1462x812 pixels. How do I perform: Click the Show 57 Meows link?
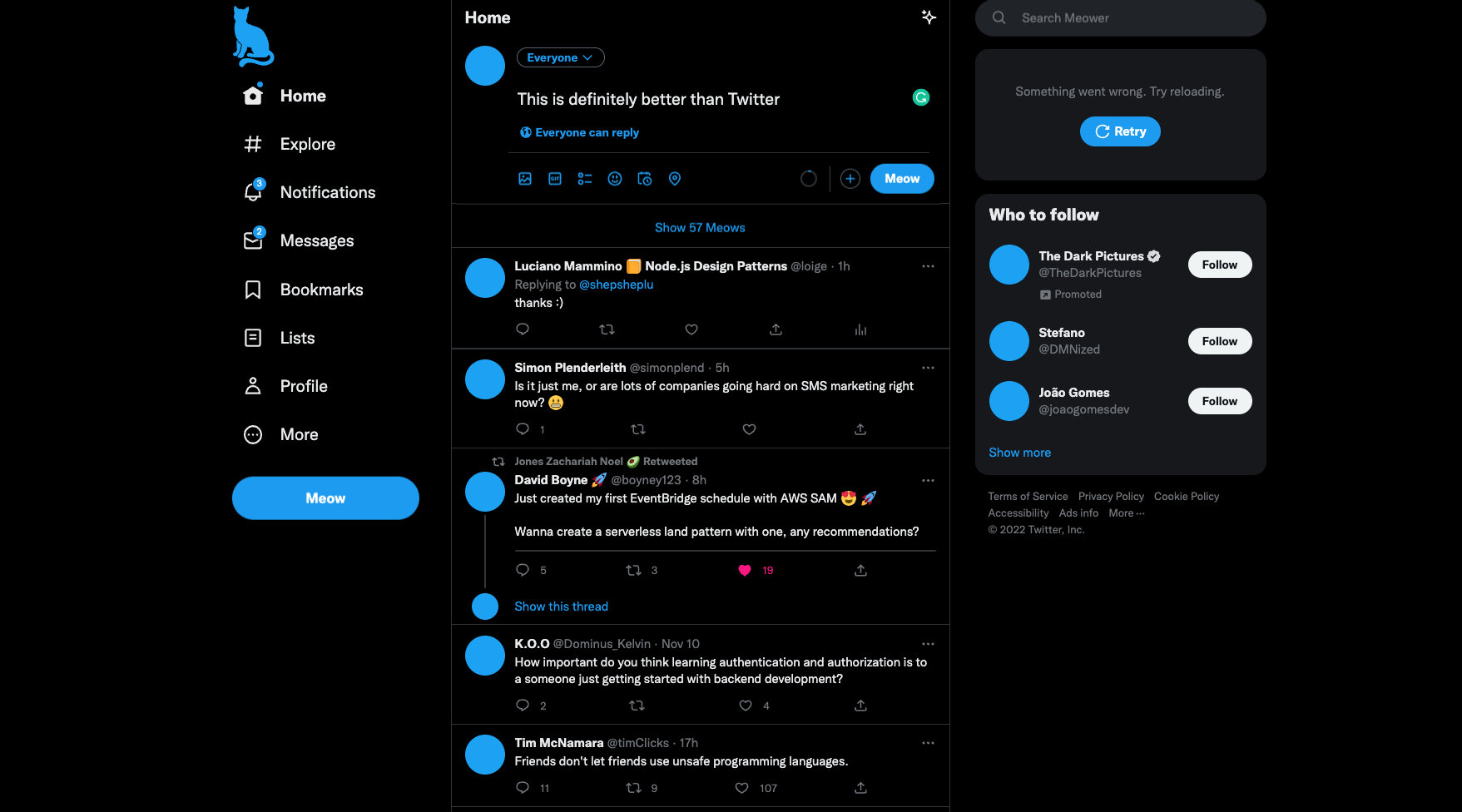(x=700, y=227)
